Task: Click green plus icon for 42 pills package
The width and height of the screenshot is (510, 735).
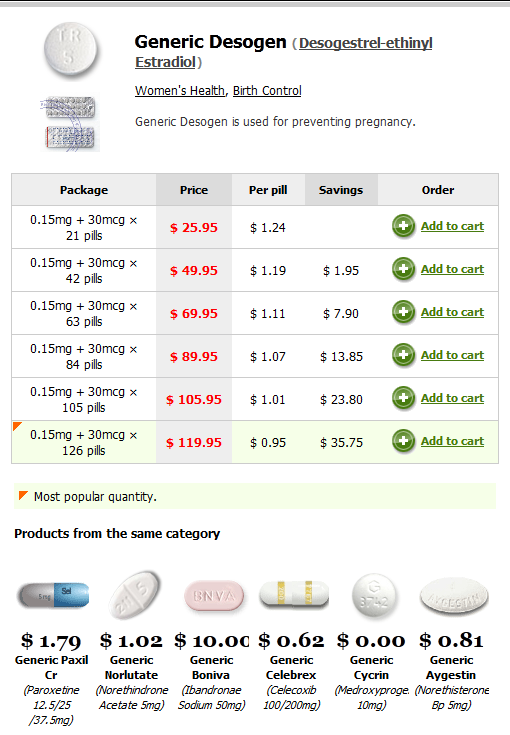Action: (x=403, y=269)
